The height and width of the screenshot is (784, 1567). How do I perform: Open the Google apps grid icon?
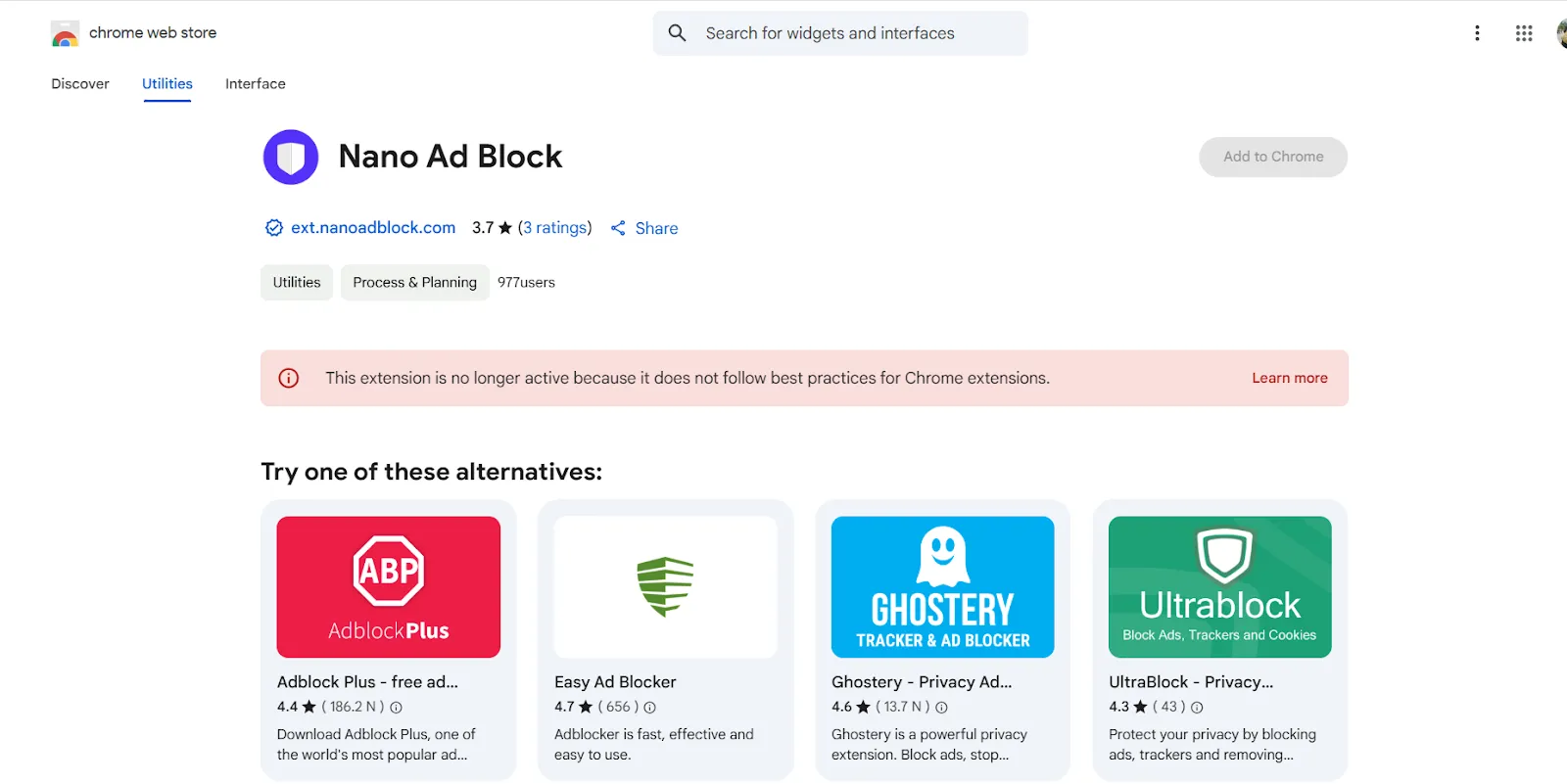1524,33
